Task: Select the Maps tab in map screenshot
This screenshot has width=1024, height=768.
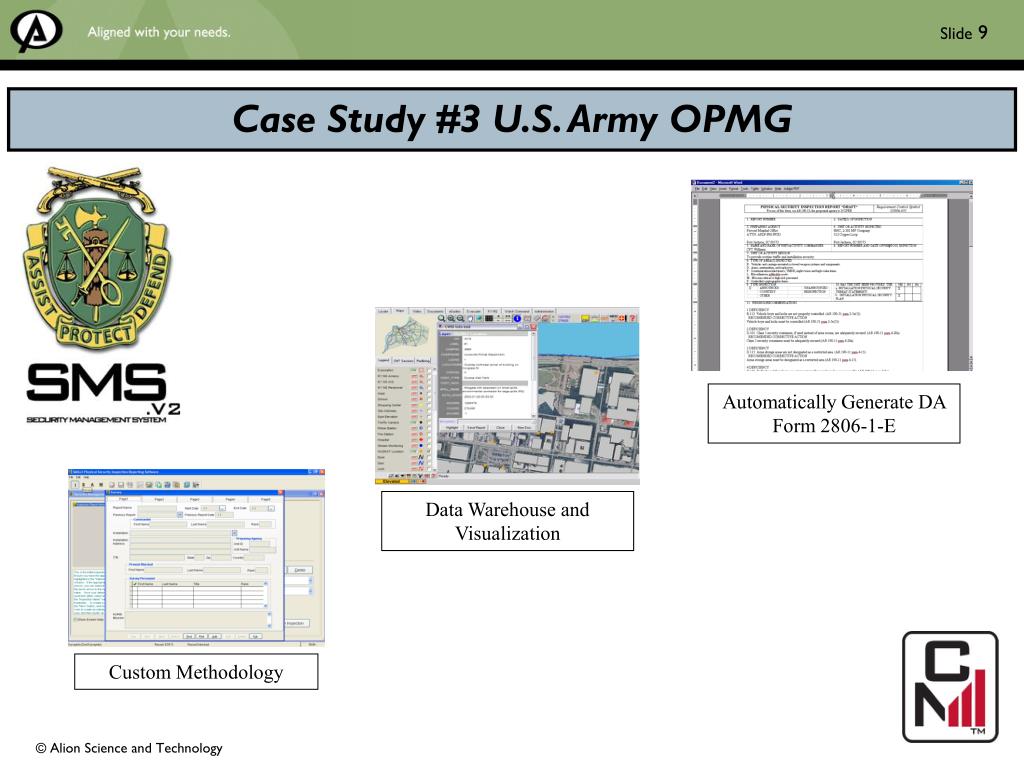Action: (400, 311)
